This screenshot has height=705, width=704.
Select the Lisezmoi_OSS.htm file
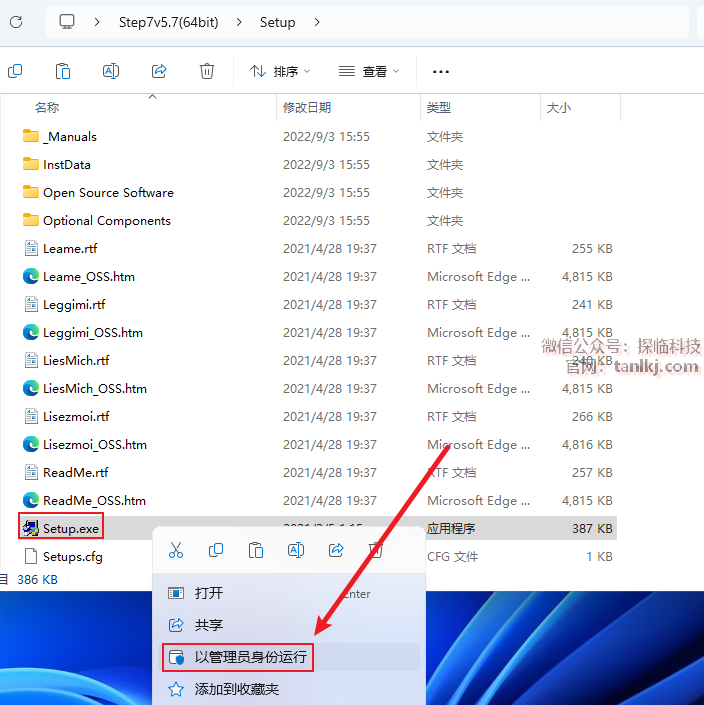tap(85, 444)
